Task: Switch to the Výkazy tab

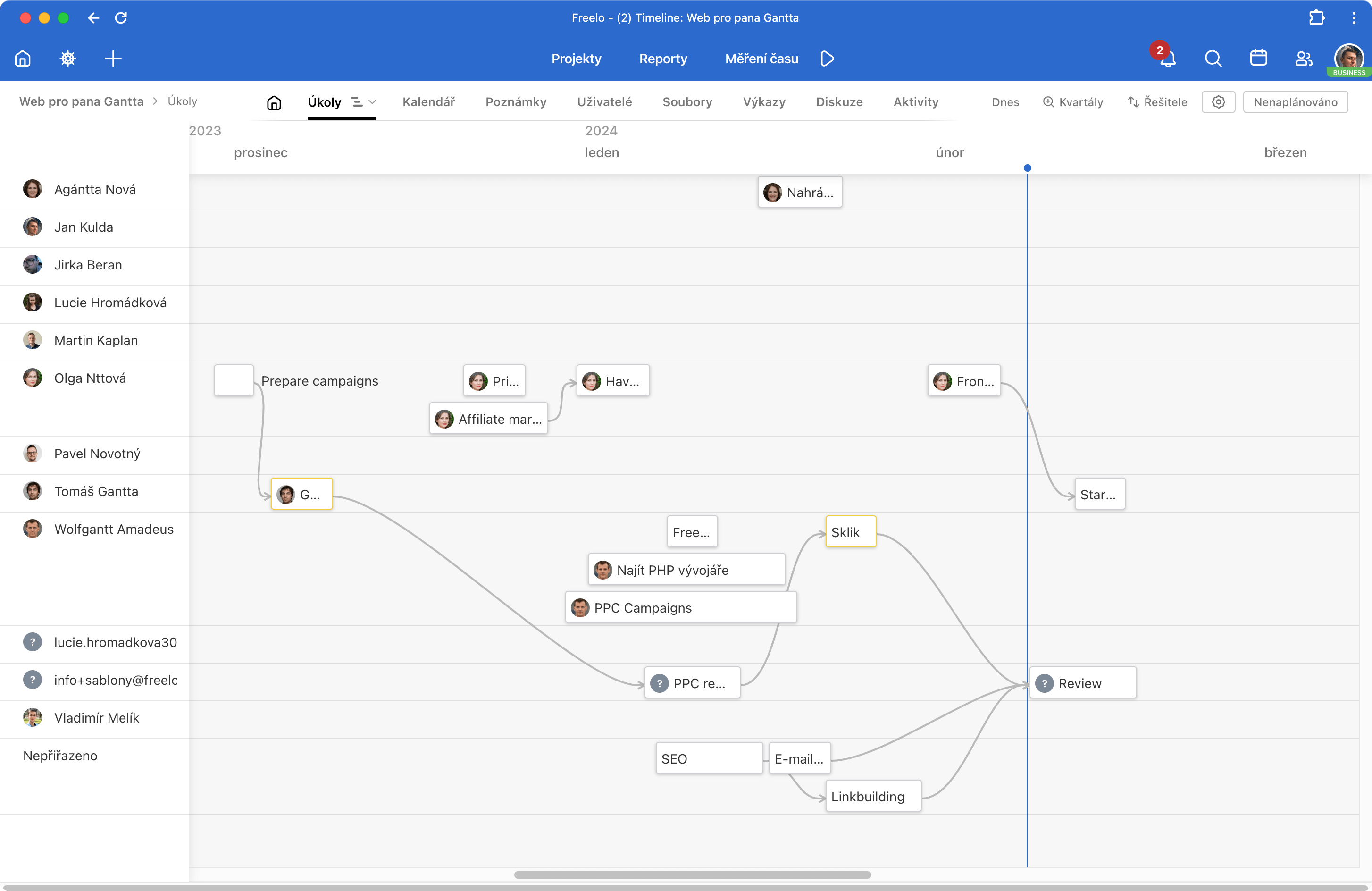Action: click(x=764, y=102)
